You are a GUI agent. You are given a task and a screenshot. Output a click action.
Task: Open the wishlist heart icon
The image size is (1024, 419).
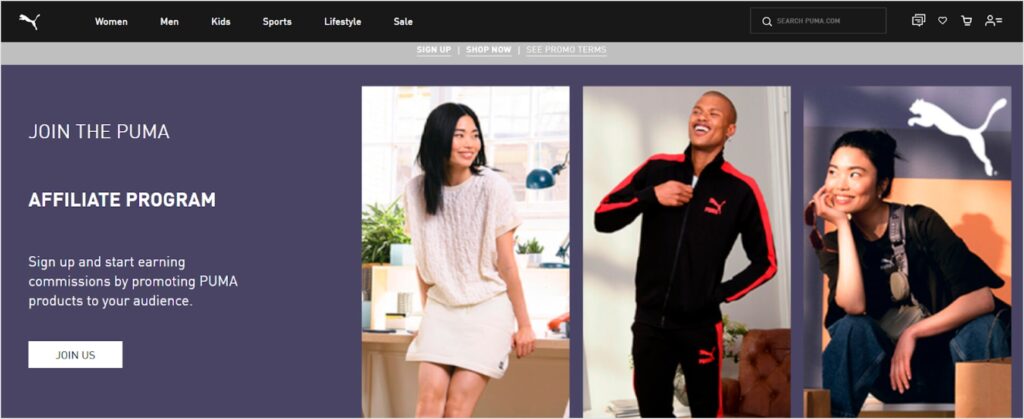pos(942,21)
